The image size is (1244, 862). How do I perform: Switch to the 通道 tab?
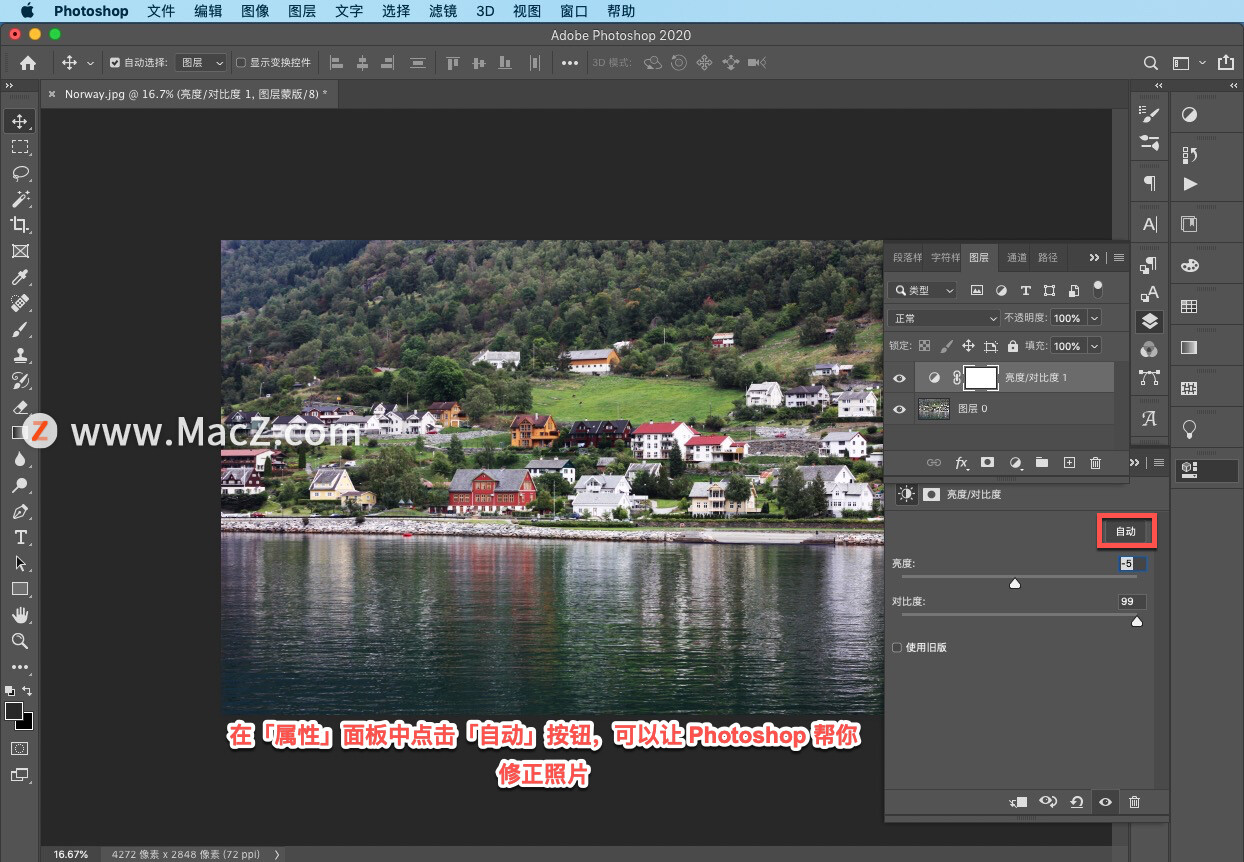coord(1017,257)
